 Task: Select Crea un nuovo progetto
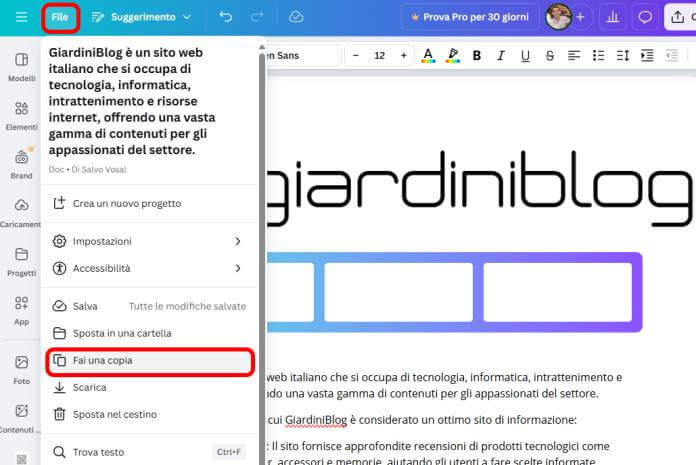(150, 203)
